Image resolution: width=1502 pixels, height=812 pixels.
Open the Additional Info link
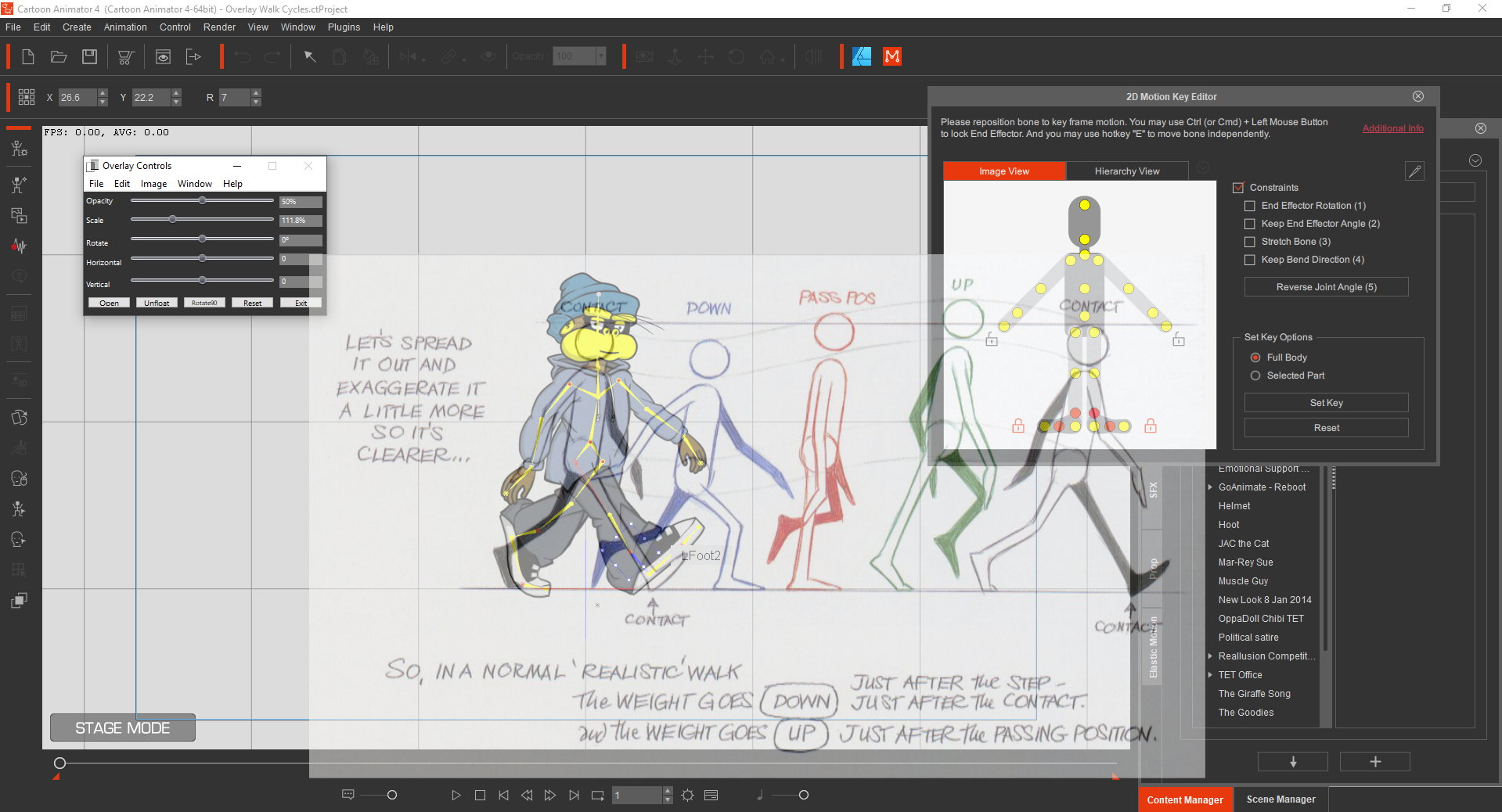(1392, 128)
